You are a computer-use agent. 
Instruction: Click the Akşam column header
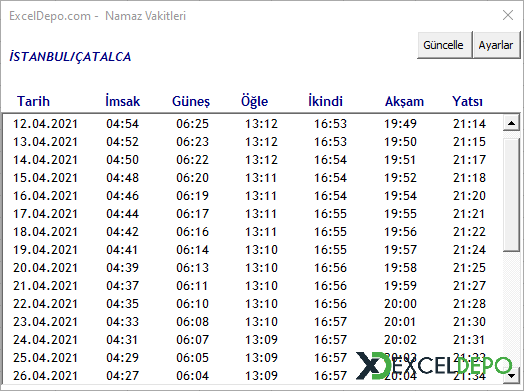coord(404,102)
